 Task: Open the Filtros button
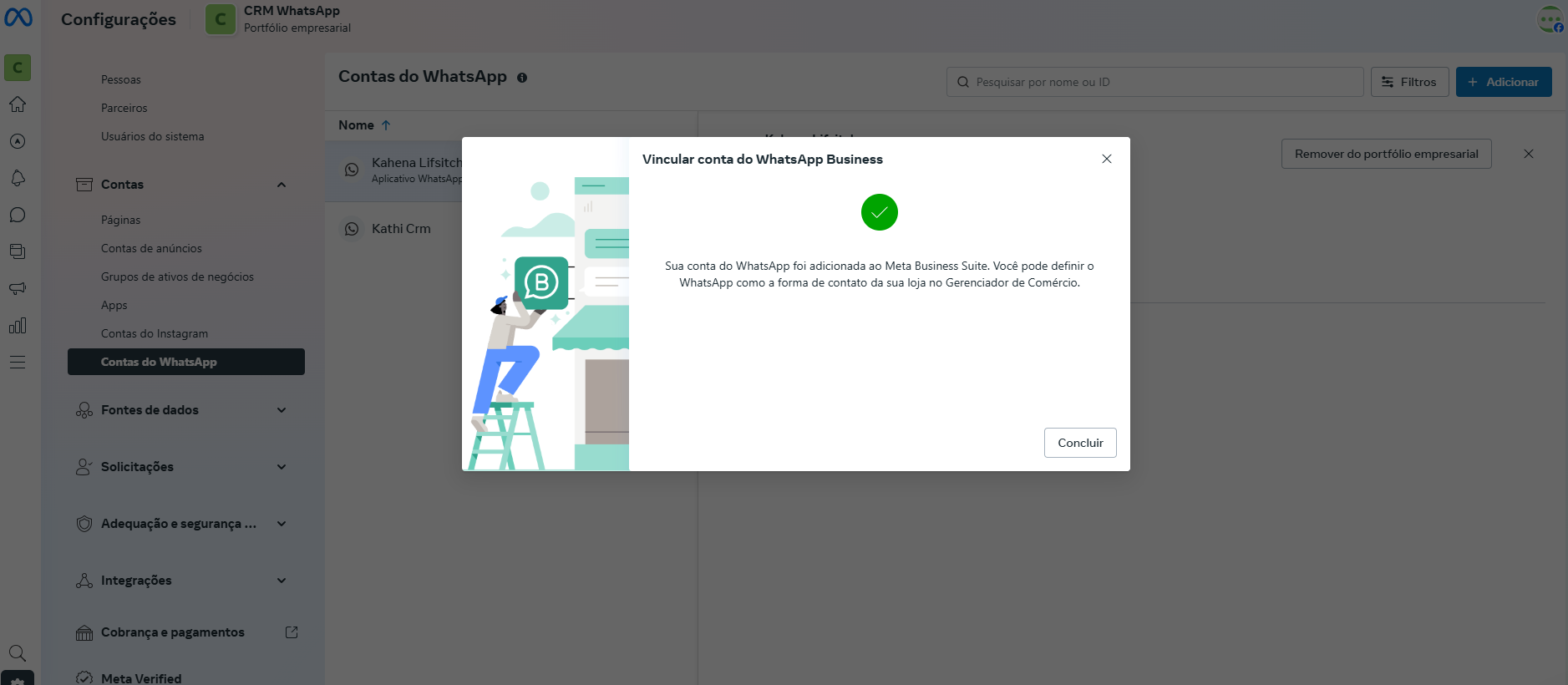point(1409,82)
